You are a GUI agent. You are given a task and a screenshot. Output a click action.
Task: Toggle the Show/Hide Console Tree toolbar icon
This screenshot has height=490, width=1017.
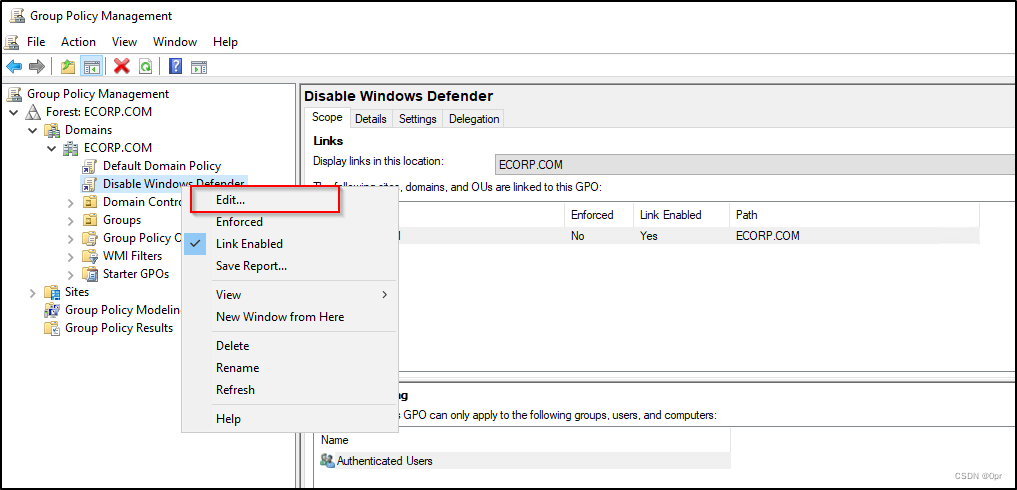(x=91, y=66)
